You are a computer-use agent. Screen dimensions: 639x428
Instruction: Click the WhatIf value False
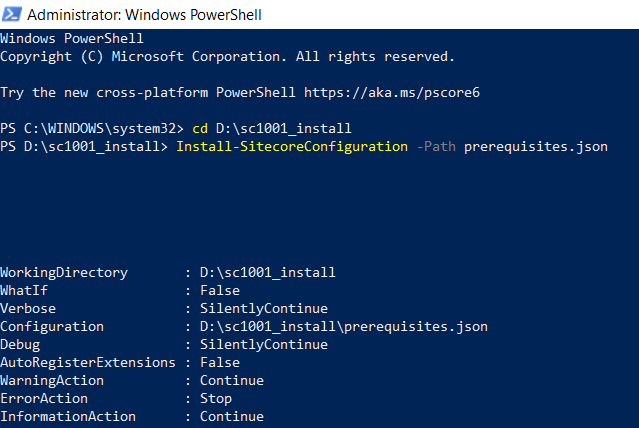[x=219, y=291]
